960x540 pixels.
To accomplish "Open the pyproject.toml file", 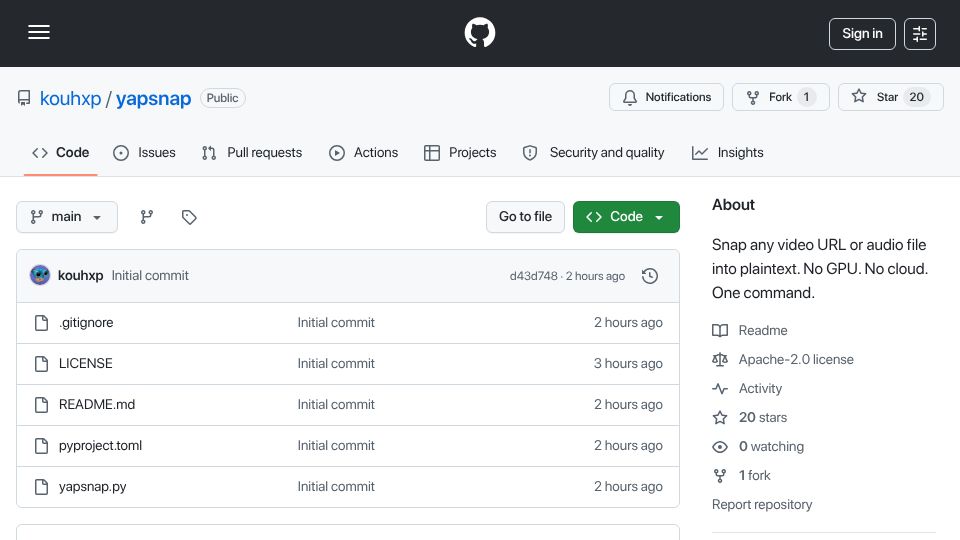I will pyautogui.click(x=100, y=446).
